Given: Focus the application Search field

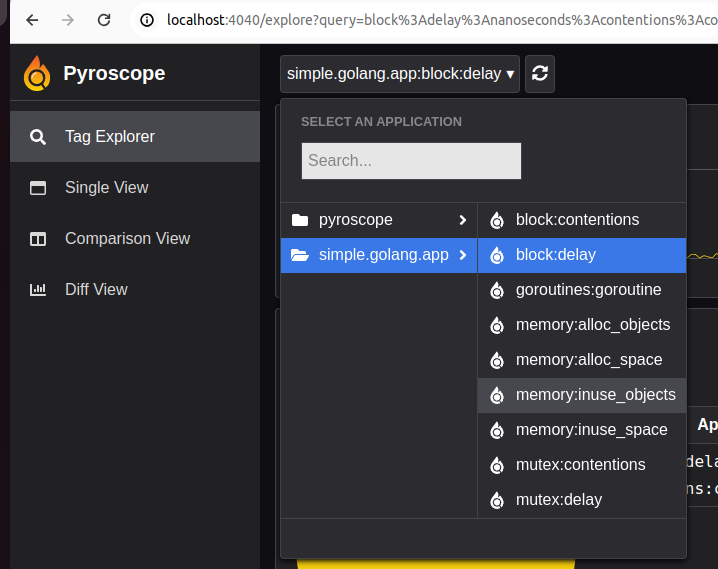Looking at the screenshot, I should pyautogui.click(x=411, y=161).
